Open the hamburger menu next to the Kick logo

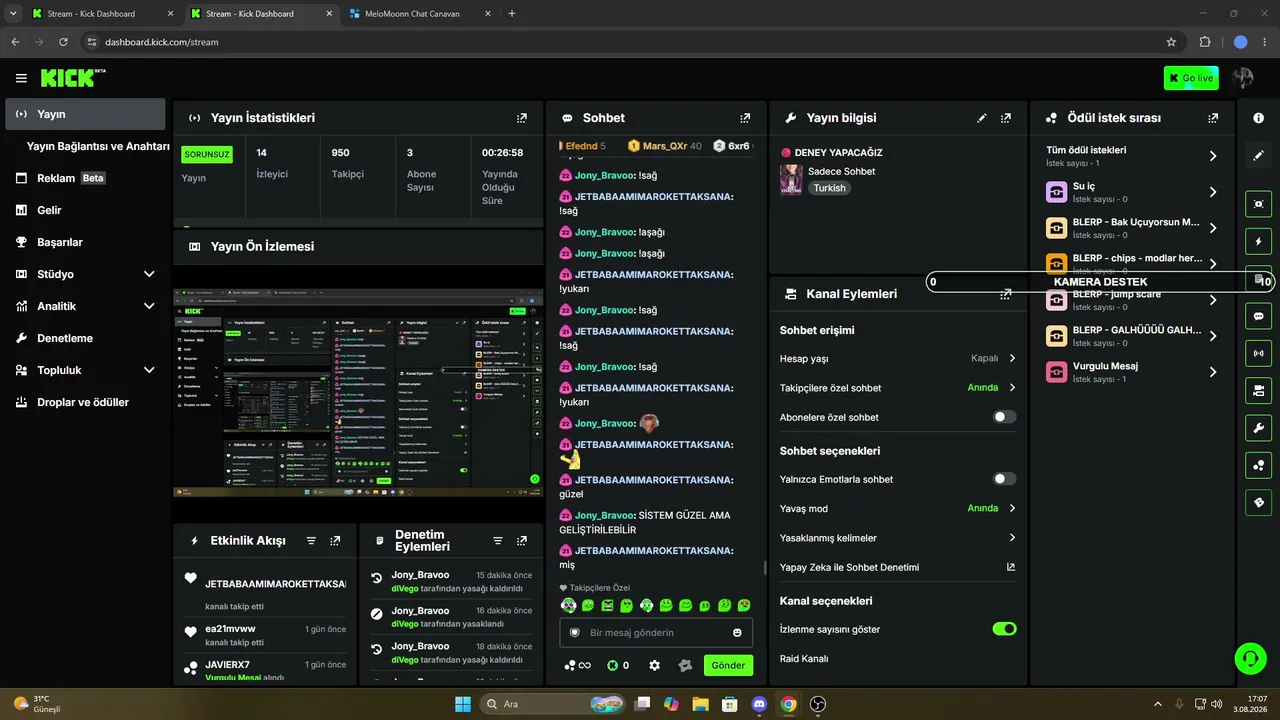click(x=21, y=78)
